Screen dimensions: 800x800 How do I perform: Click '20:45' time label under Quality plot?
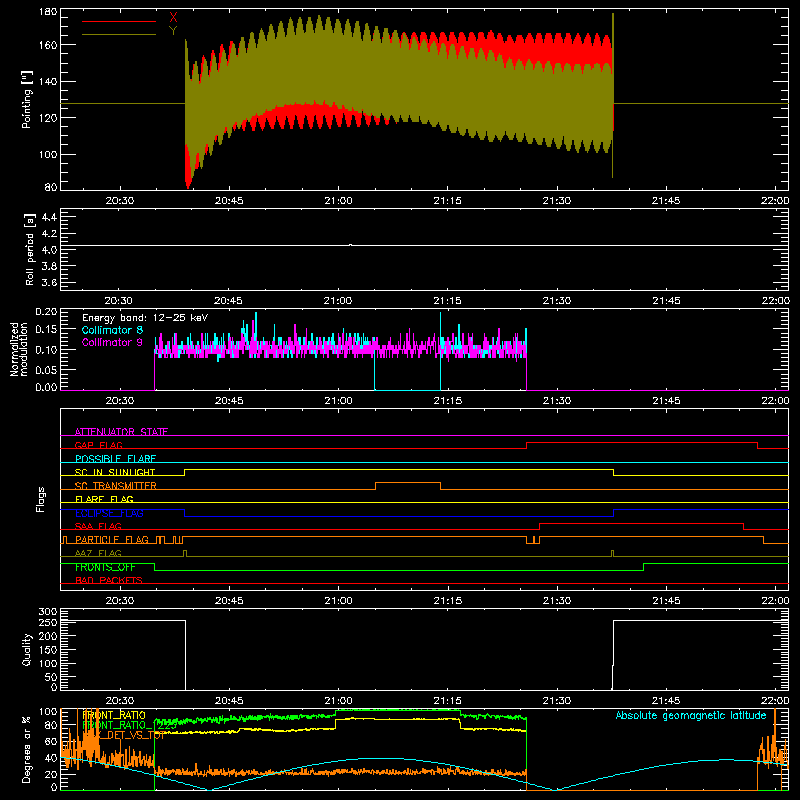(229, 701)
